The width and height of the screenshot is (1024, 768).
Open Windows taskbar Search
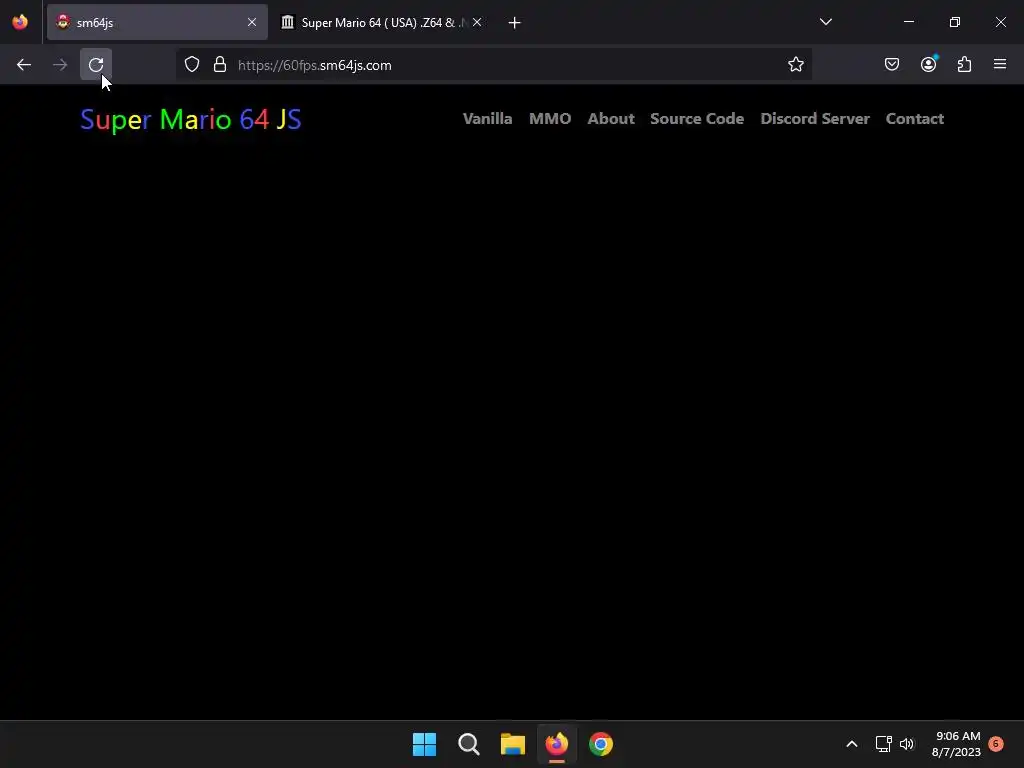click(x=469, y=744)
